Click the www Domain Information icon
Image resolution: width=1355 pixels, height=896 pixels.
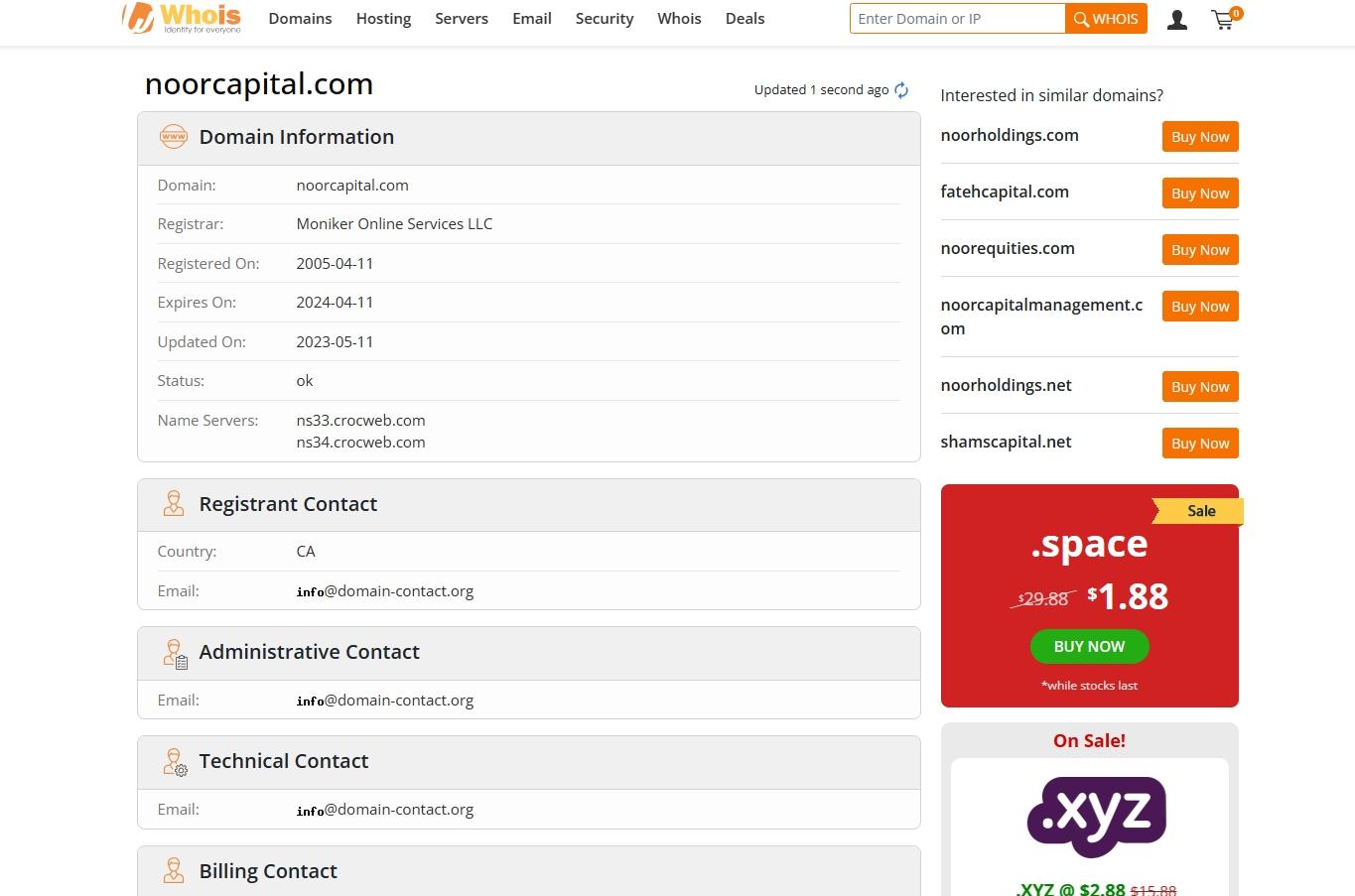(x=174, y=137)
